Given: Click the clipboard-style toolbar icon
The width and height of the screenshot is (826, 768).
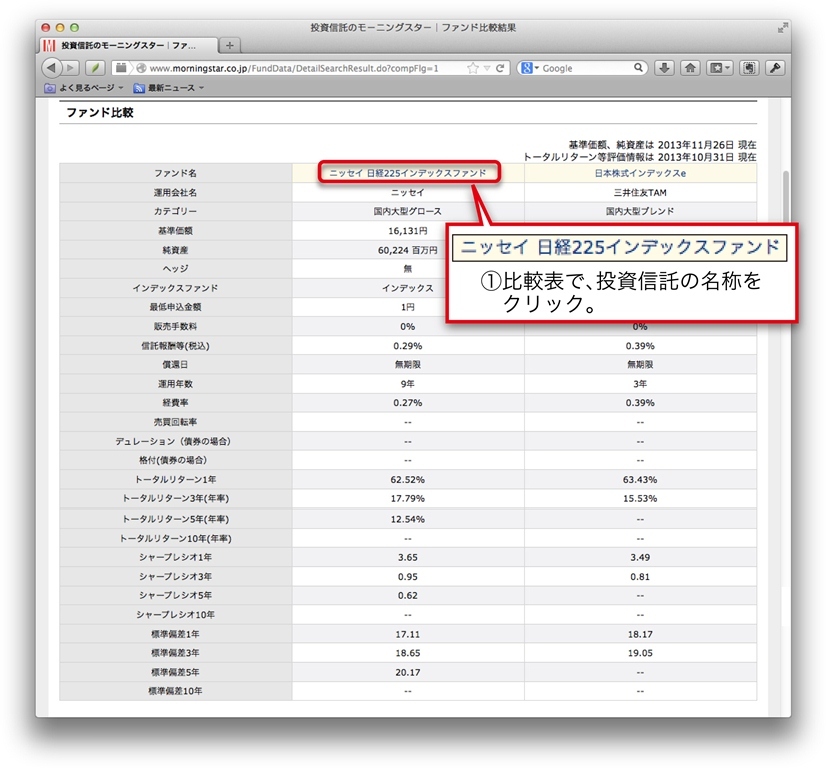Looking at the screenshot, I should 749,68.
